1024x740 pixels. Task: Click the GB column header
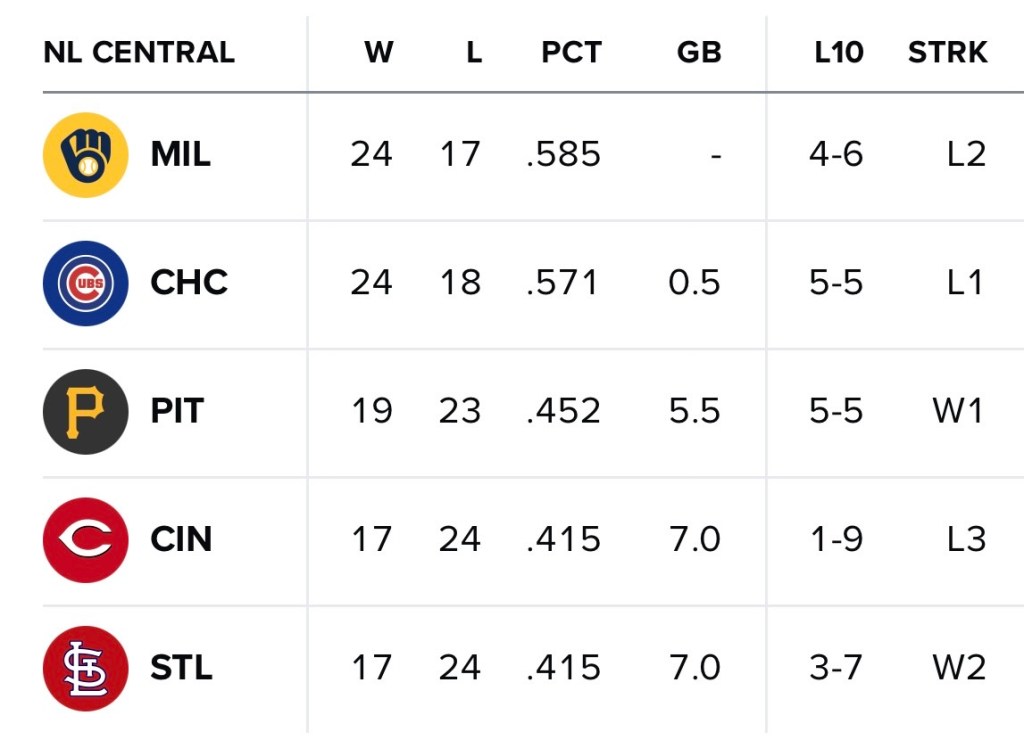(698, 52)
